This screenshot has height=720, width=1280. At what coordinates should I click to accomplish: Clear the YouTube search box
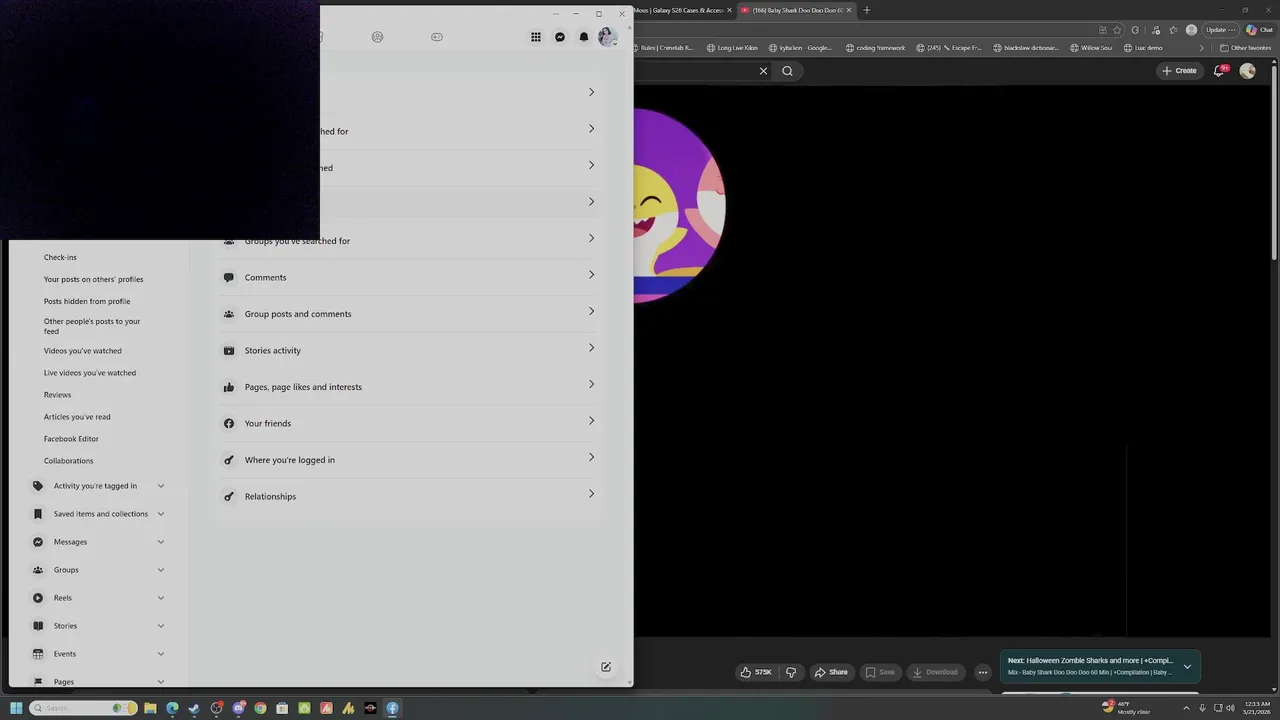[763, 71]
